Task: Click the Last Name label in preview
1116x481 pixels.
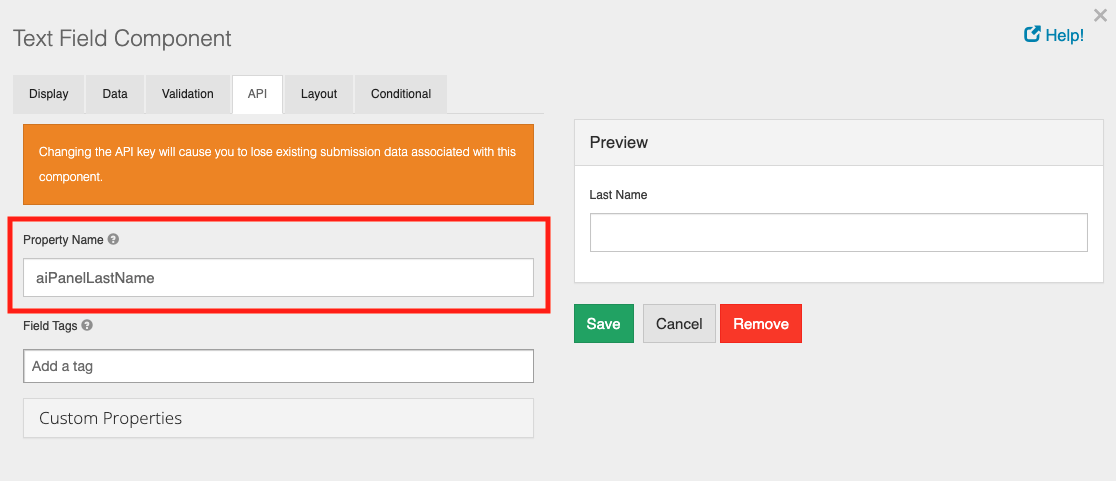Action: click(618, 195)
